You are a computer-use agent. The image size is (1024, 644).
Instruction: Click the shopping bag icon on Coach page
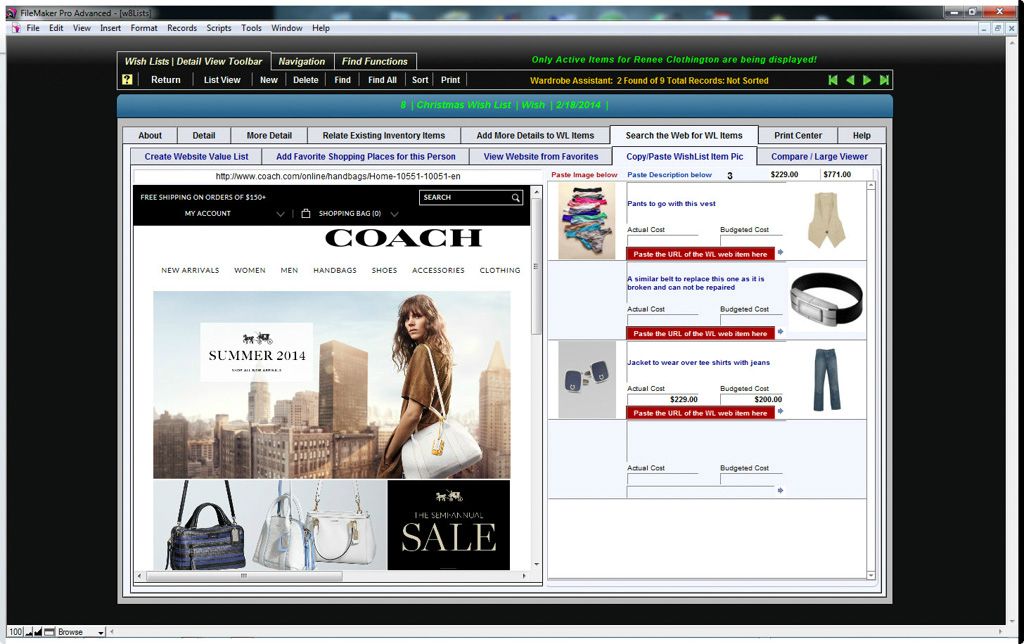[306, 213]
